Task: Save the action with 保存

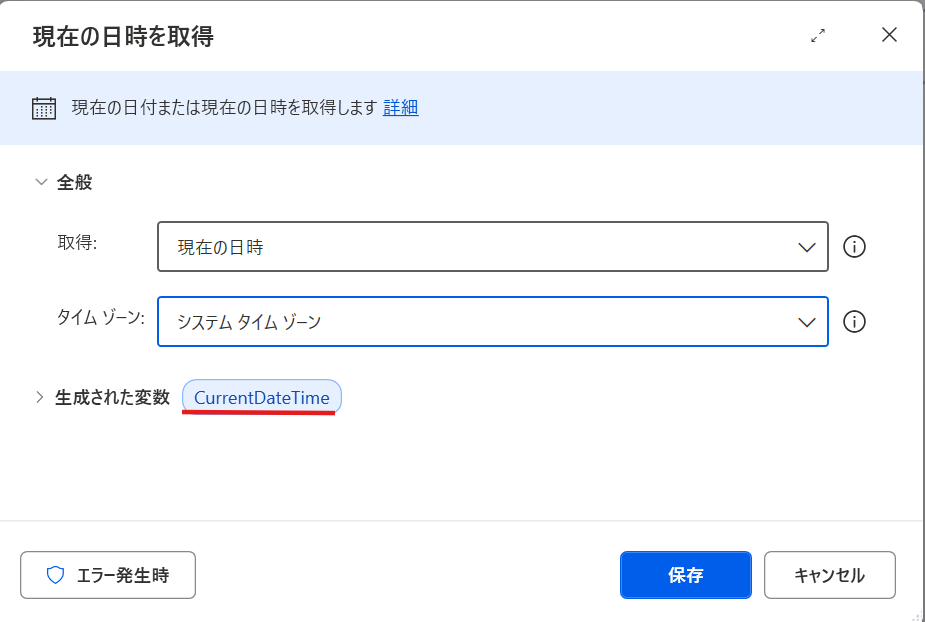Action: coord(685,575)
